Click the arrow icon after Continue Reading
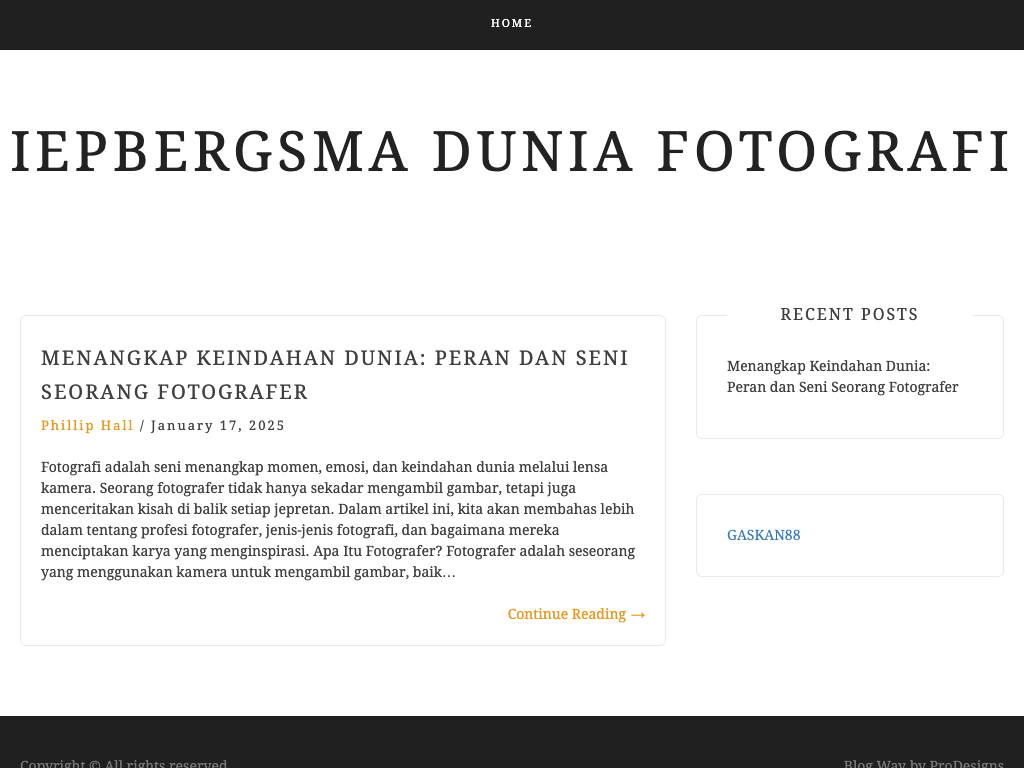 tap(638, 615)
